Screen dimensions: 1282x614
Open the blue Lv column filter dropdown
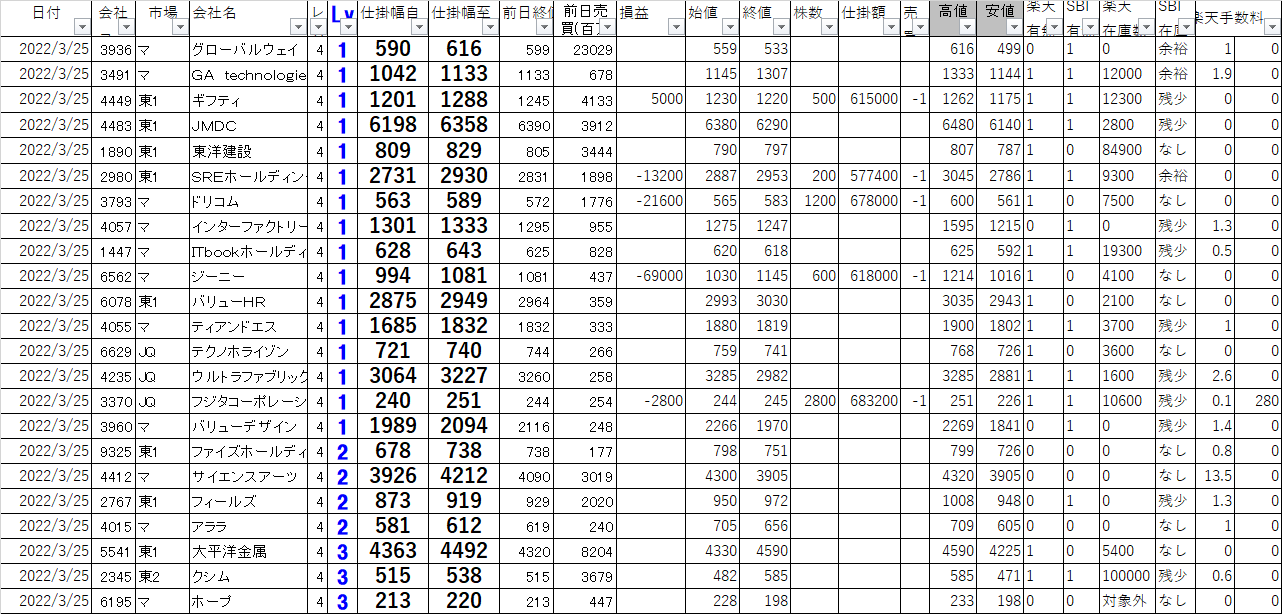[x=347, y=29]
